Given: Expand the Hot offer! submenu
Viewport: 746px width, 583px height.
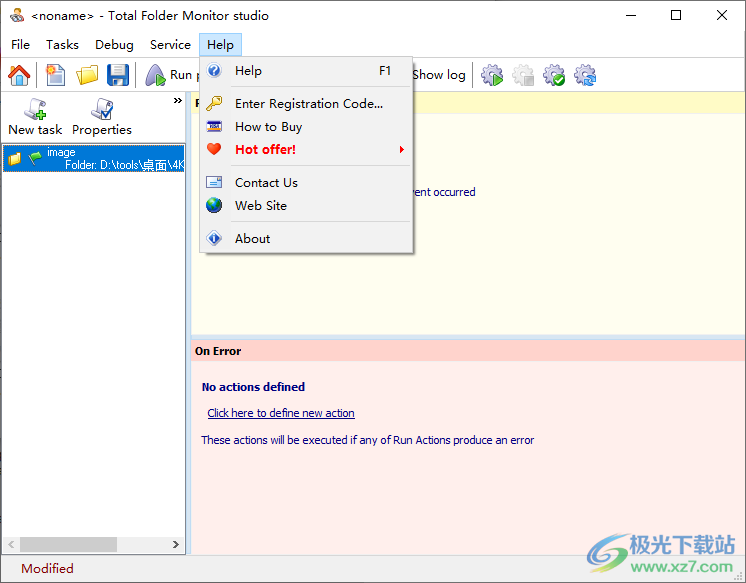Looking at the screenshot, I should click(306, 149).
